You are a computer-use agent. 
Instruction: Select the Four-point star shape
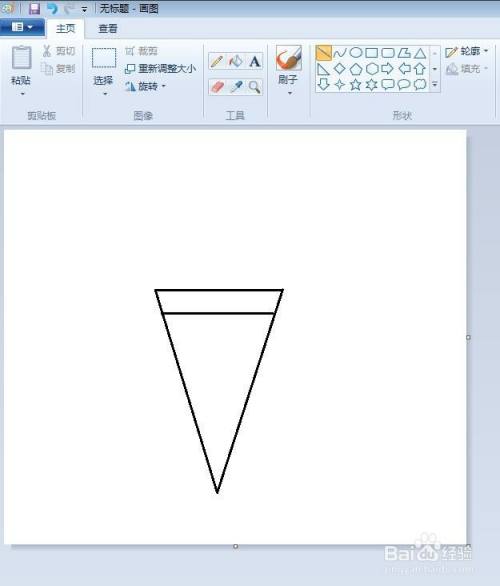tap(340, 85)
